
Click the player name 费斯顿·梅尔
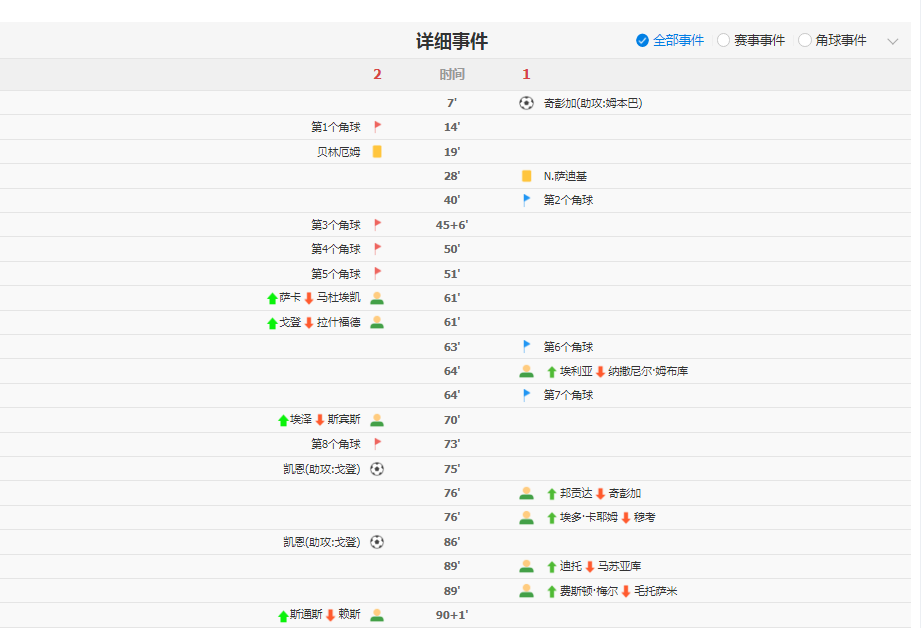click(589, 591)
